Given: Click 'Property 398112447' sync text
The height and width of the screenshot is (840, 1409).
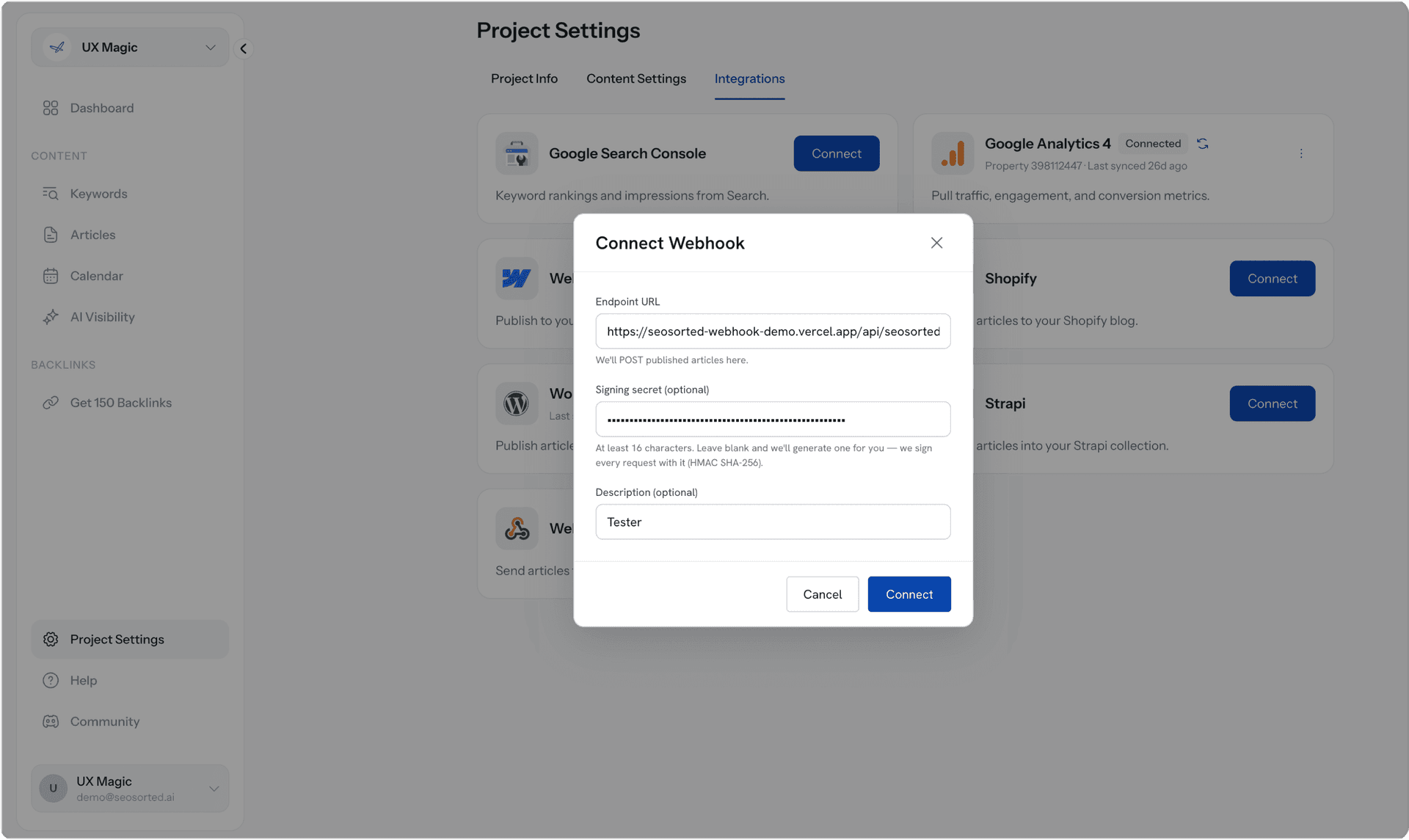Looking at the screenshot, I should coord(1085,166).
